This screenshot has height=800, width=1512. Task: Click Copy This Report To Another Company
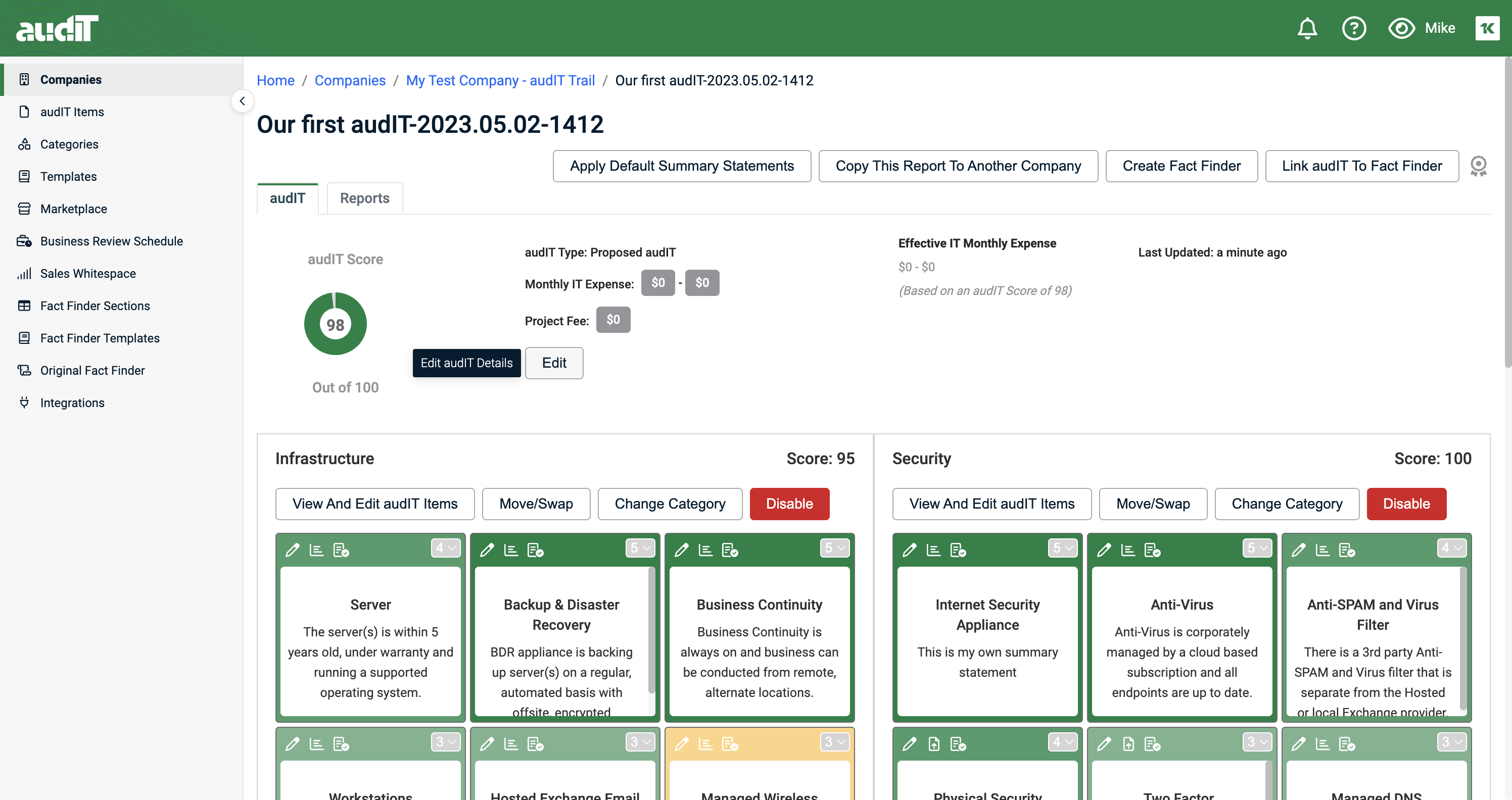point(958,166)
